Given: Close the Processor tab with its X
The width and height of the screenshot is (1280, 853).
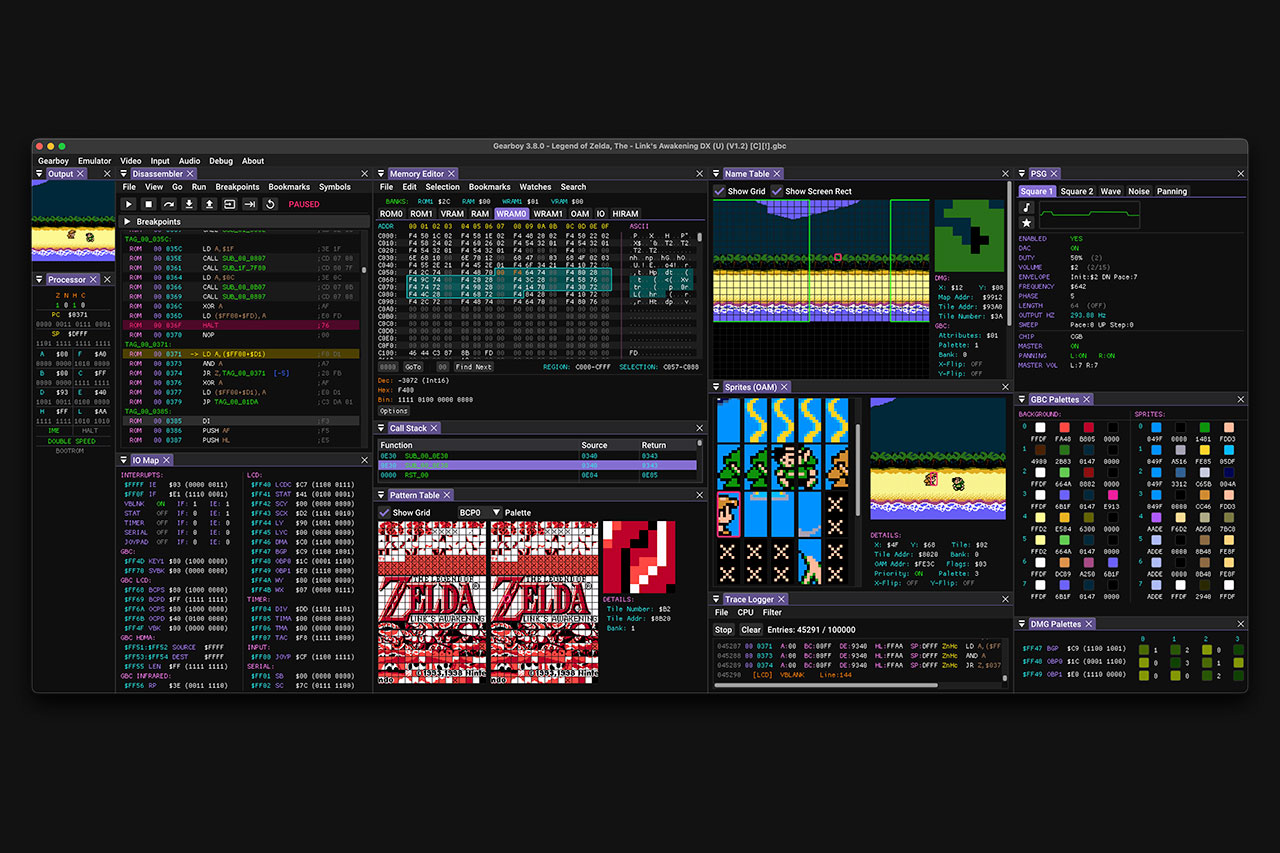Looking at the screenshot, I should click(x=94, y=280).
